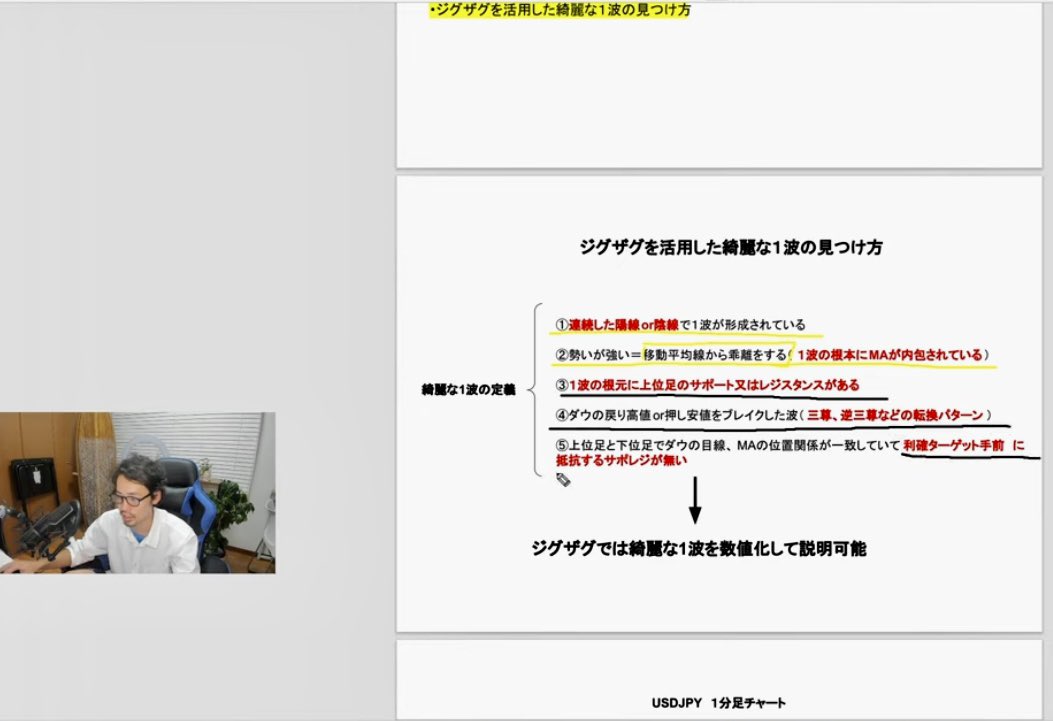Click the red text 三尊、逆三尊などの転換パターン
This screenshot has width=1053, height=721.
click(895, 416)
